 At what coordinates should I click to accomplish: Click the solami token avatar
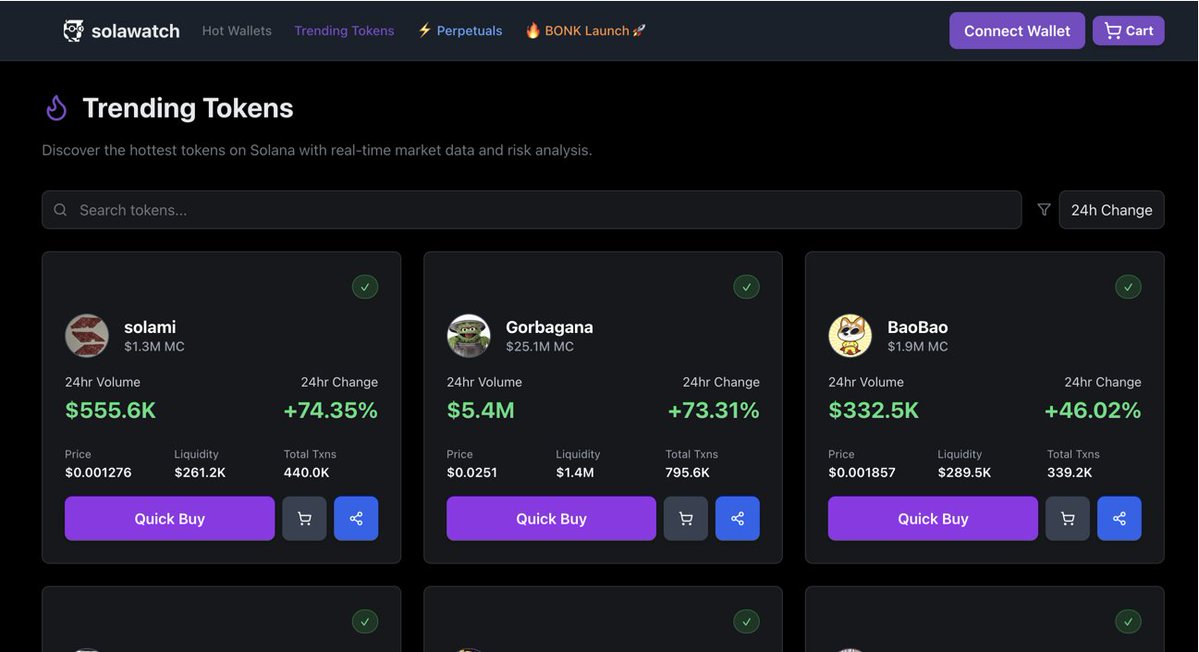86,336
